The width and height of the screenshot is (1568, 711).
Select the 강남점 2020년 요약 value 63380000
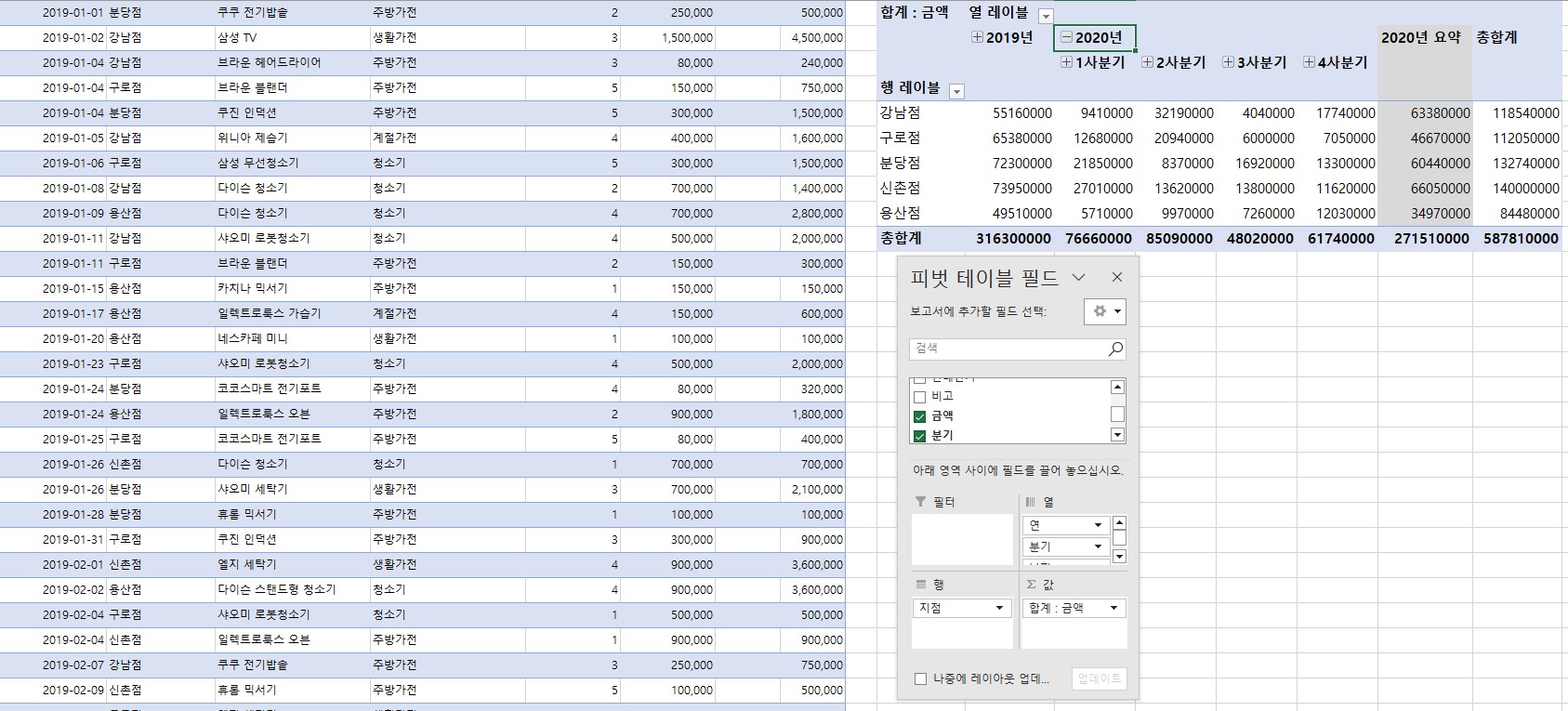[x=1425, y=112]
